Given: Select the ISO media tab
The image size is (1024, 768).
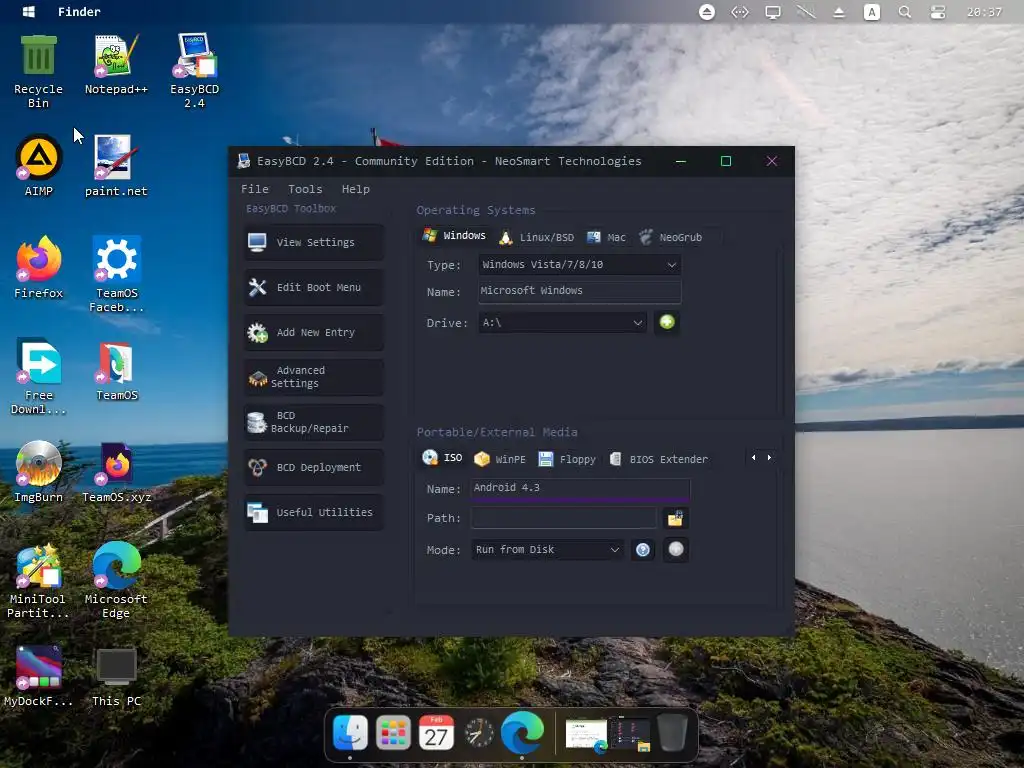Looking at the screenshot, I should pos(442,458).
